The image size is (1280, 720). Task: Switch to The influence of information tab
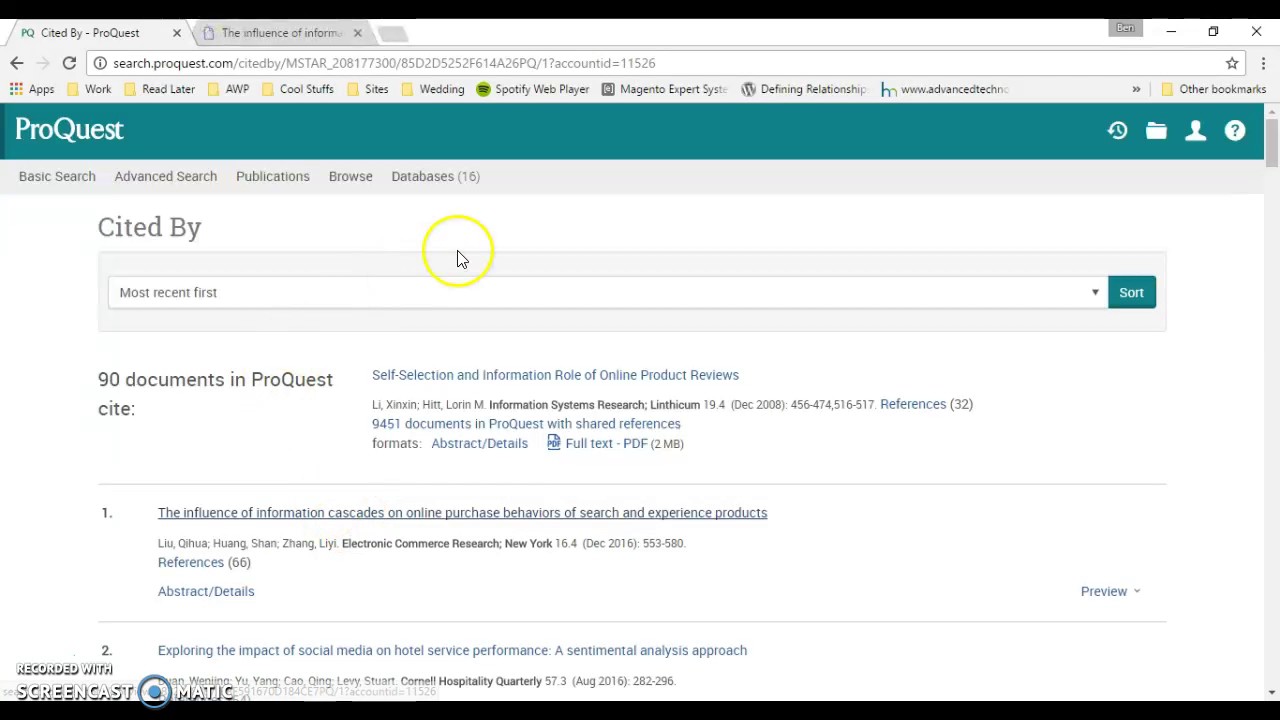[x=281, y=33]
